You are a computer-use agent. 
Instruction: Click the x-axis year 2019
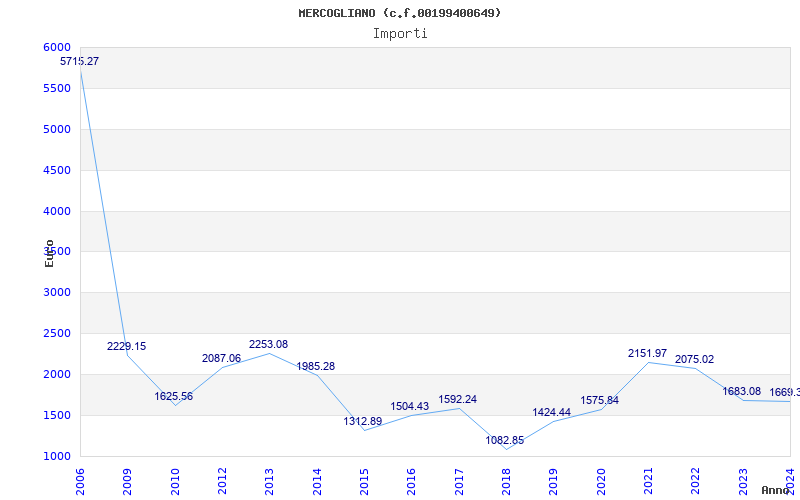(554, 482)
